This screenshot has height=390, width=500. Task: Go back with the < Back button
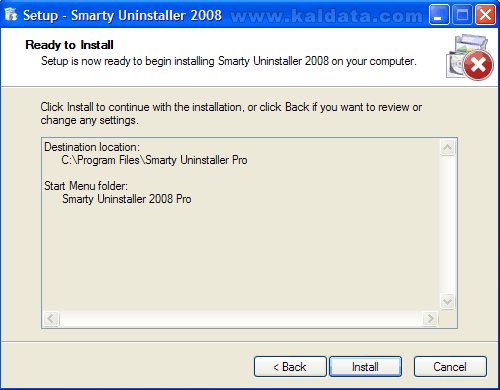pos(290,367)
